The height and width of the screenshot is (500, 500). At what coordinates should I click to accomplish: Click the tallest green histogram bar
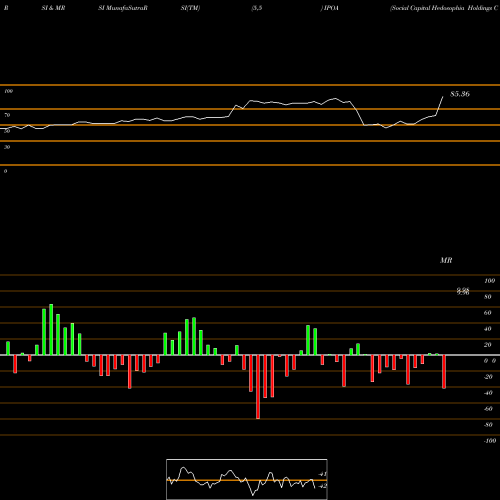(x=51, y=329)
